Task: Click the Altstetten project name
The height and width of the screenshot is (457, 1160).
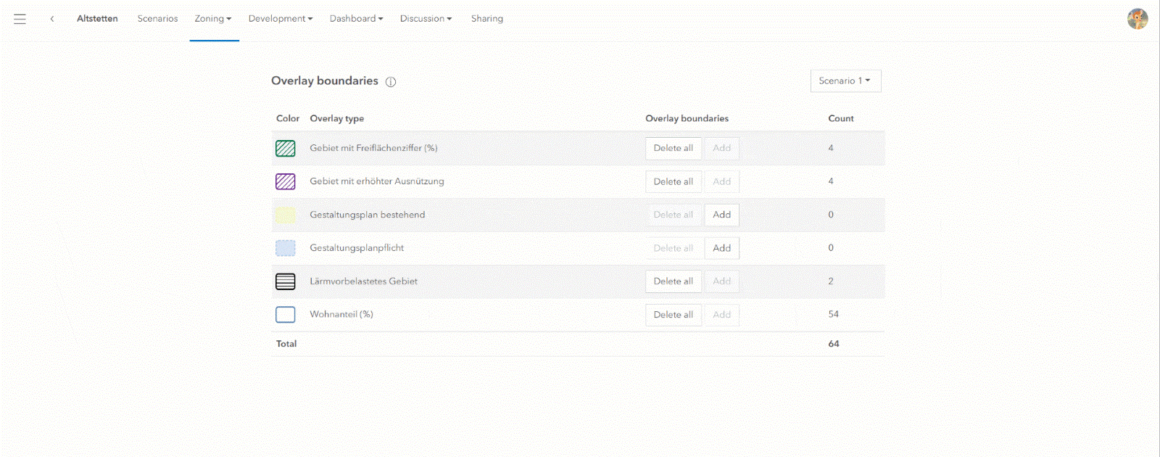Action: [x=97, y=18]
